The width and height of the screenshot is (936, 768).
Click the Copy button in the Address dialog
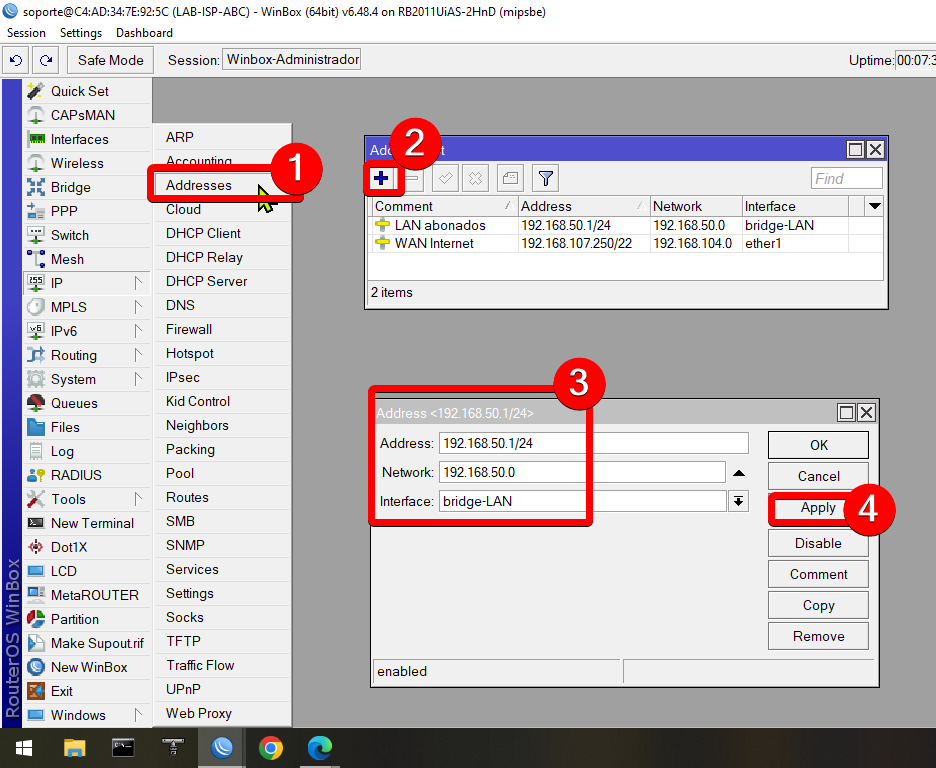point(818,605)
